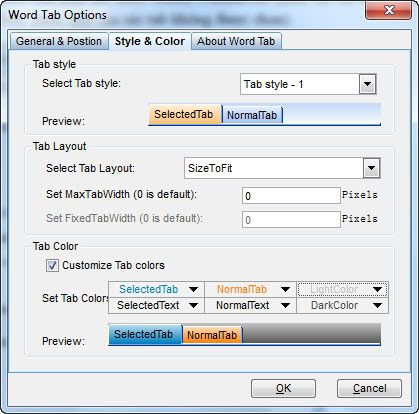The image size is (419, 414).
Task: Click the Set MaxTabWidth label
Action: (121, 194)
